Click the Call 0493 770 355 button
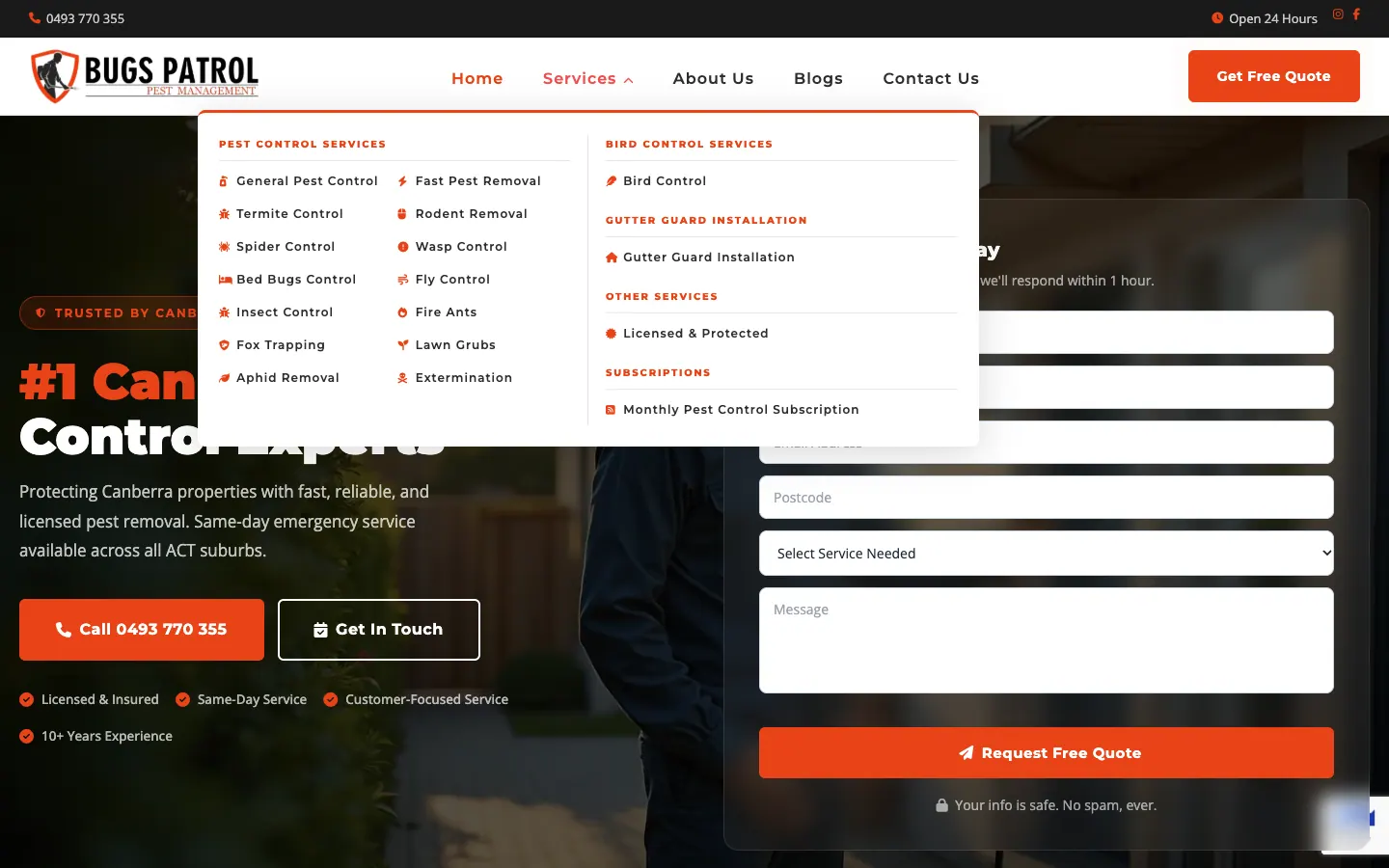Screen dimensions: 1389x868 [x=142, y=630]
